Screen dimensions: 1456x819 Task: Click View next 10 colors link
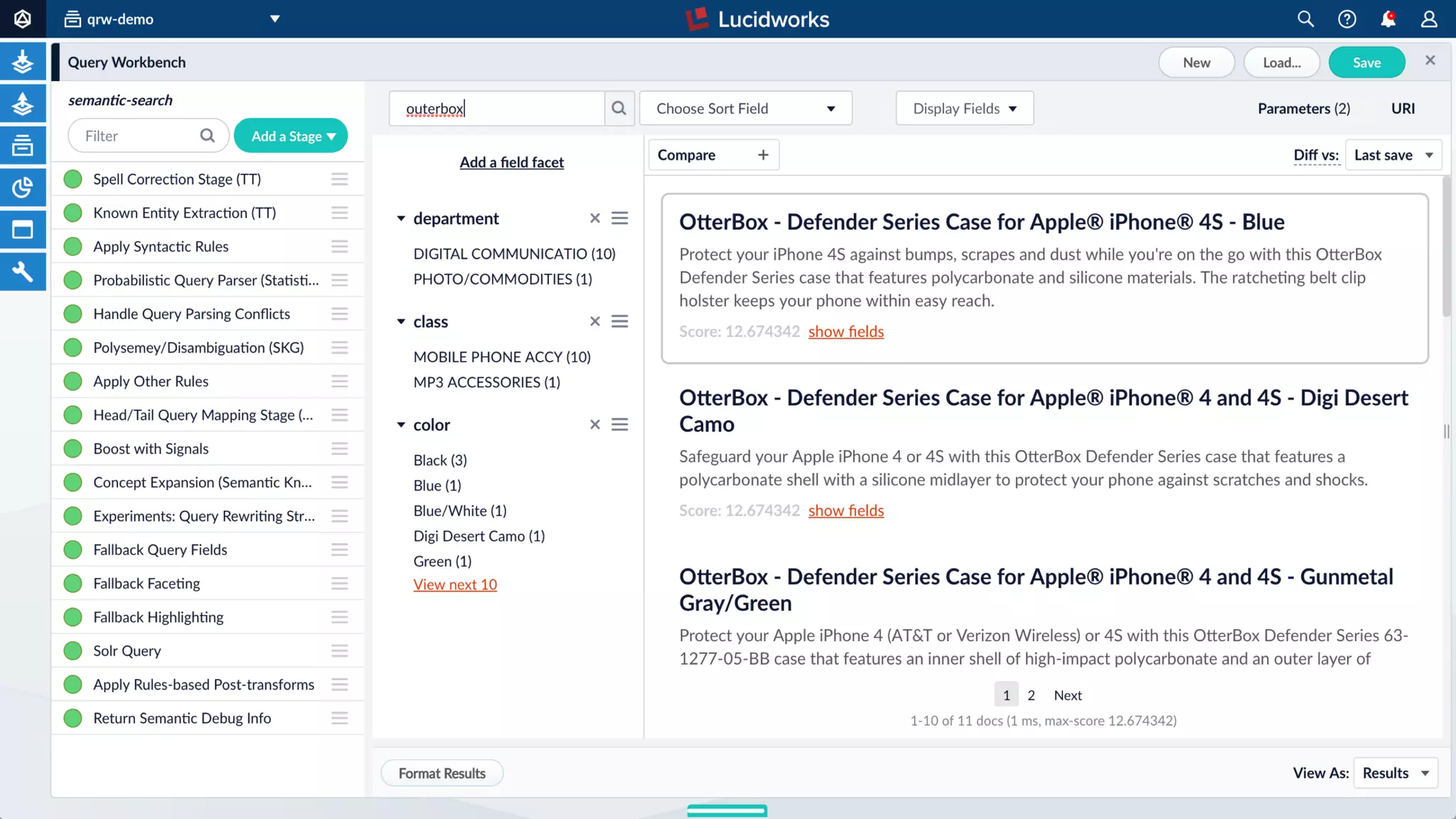pos(455,584)
